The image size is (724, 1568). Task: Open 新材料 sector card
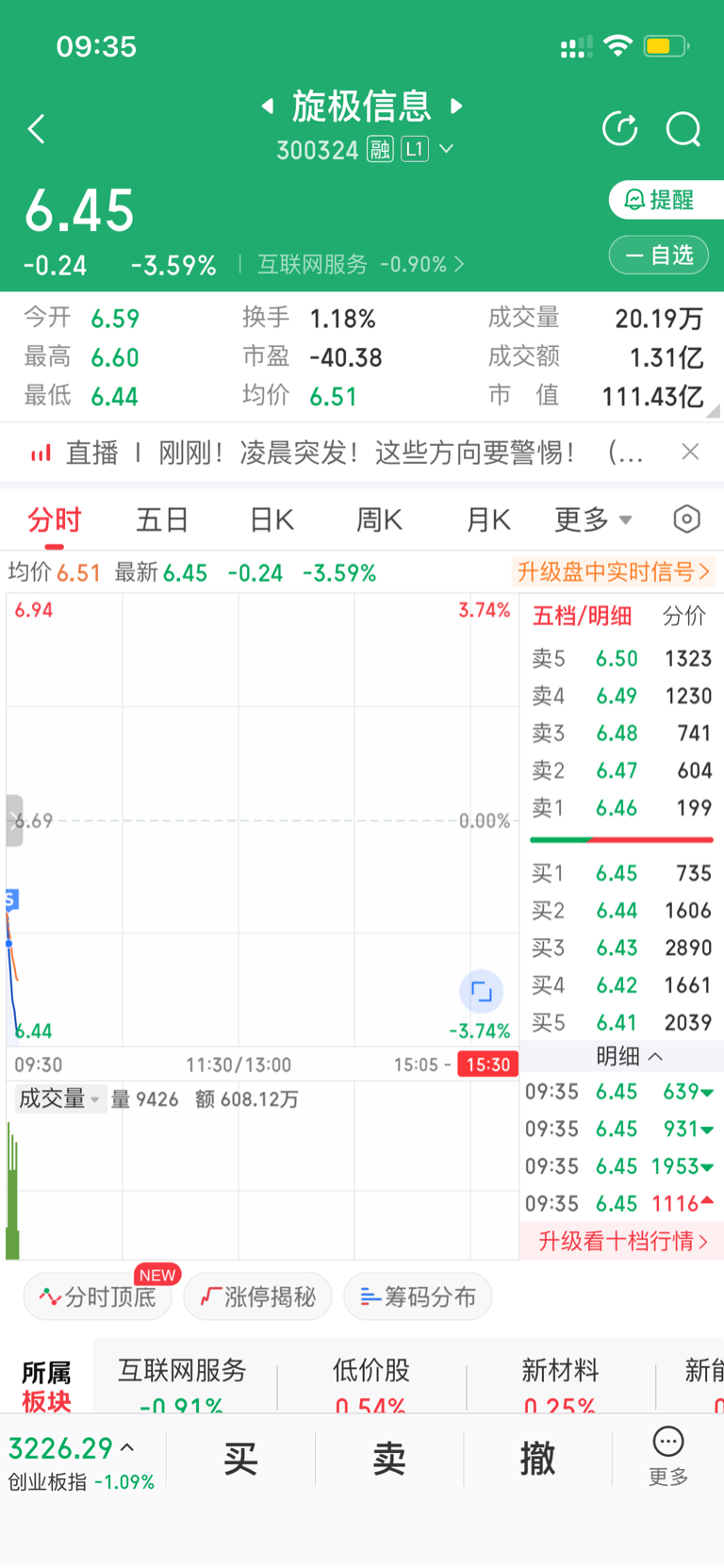(x=560, y=1384)
